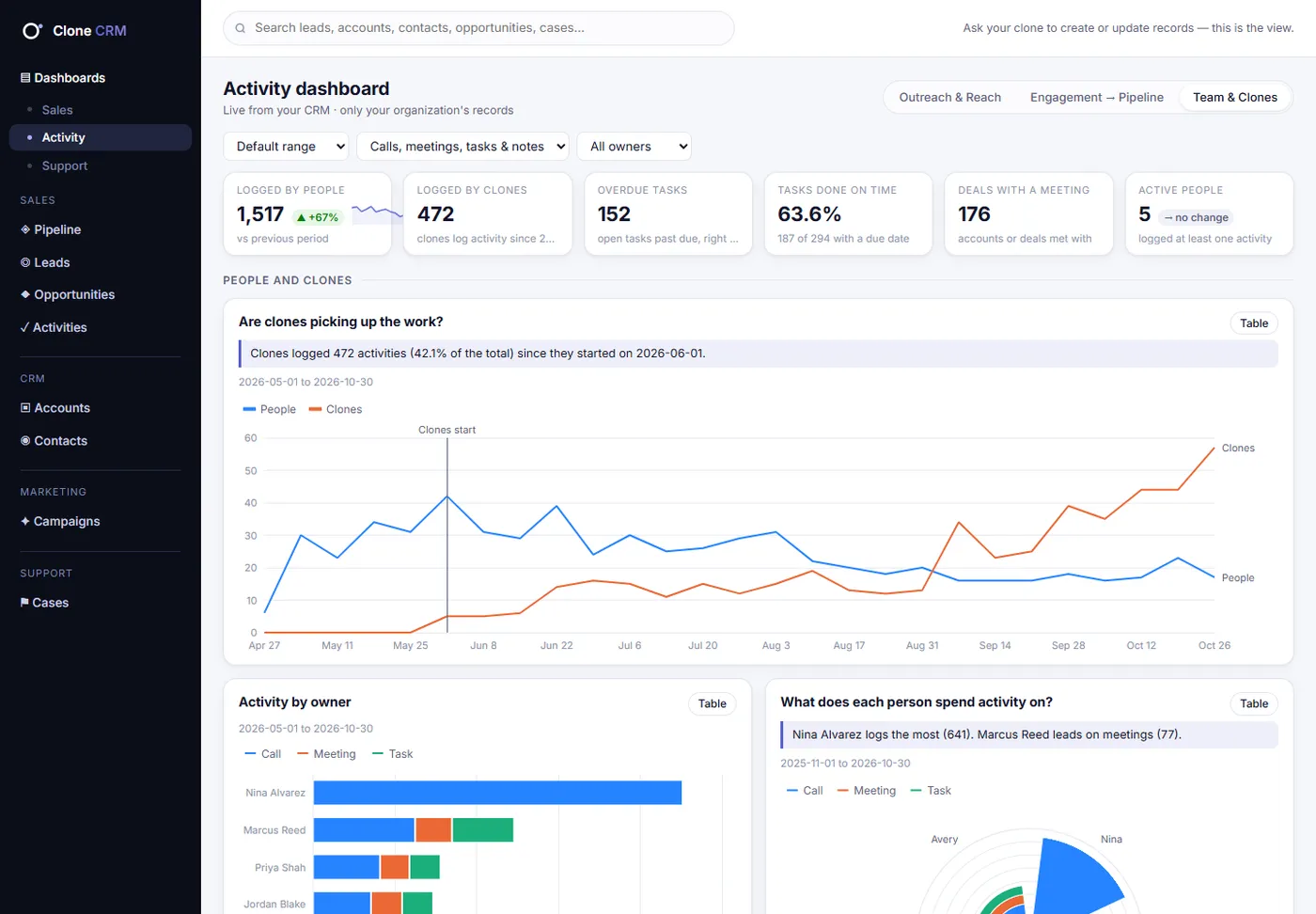Screen dimensions: 1316x914
Task: Open the Logged by People card
Action: (x=307, y=213)
